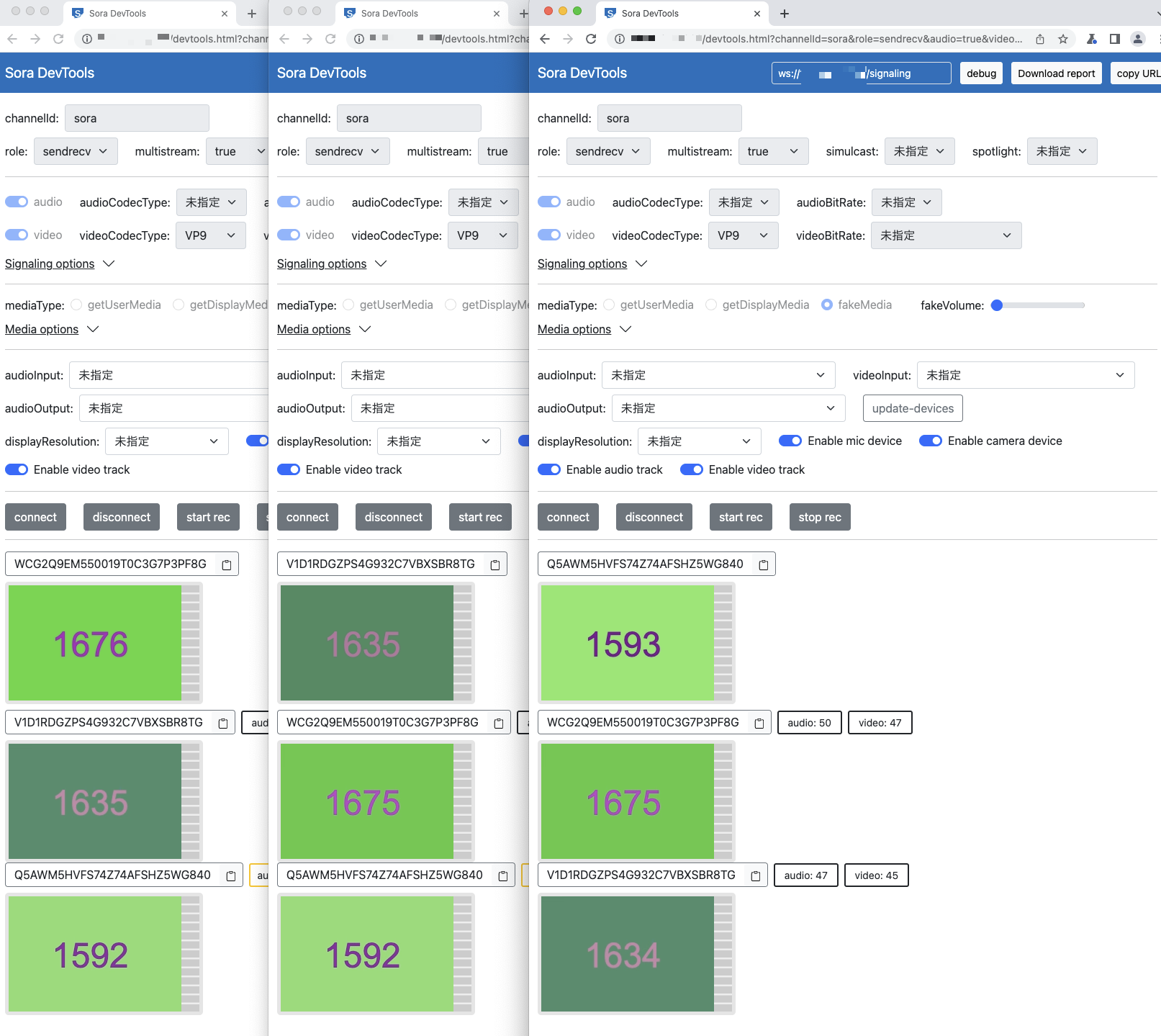This screenshot has width=1161, height=1036.
Task: Copy ID V1D1RDGZPS4G932C7VBXSBR8TG in left window
Action: click(223, 724)
